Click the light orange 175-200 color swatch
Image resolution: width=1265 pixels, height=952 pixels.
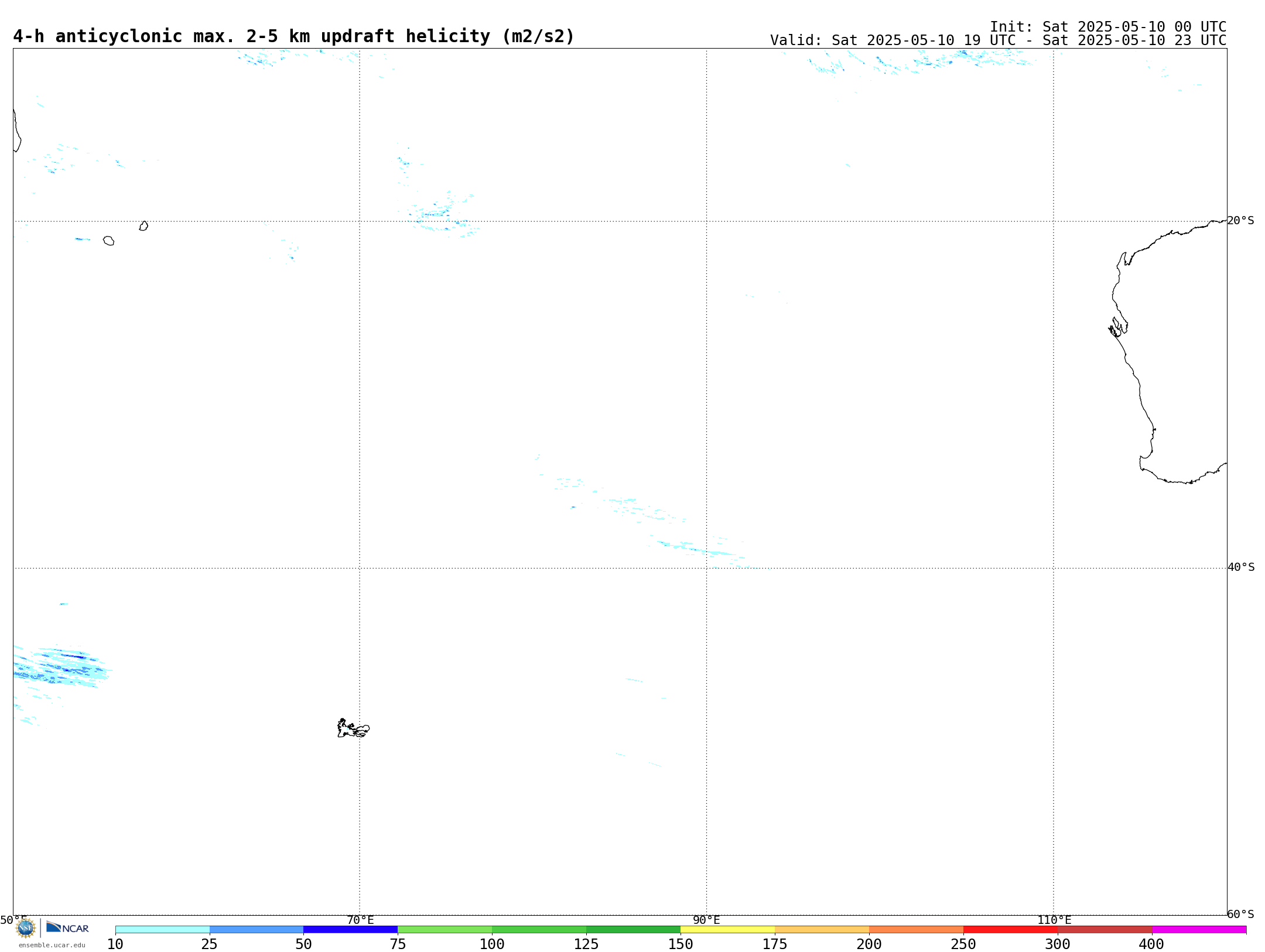(x=822, y=930)
